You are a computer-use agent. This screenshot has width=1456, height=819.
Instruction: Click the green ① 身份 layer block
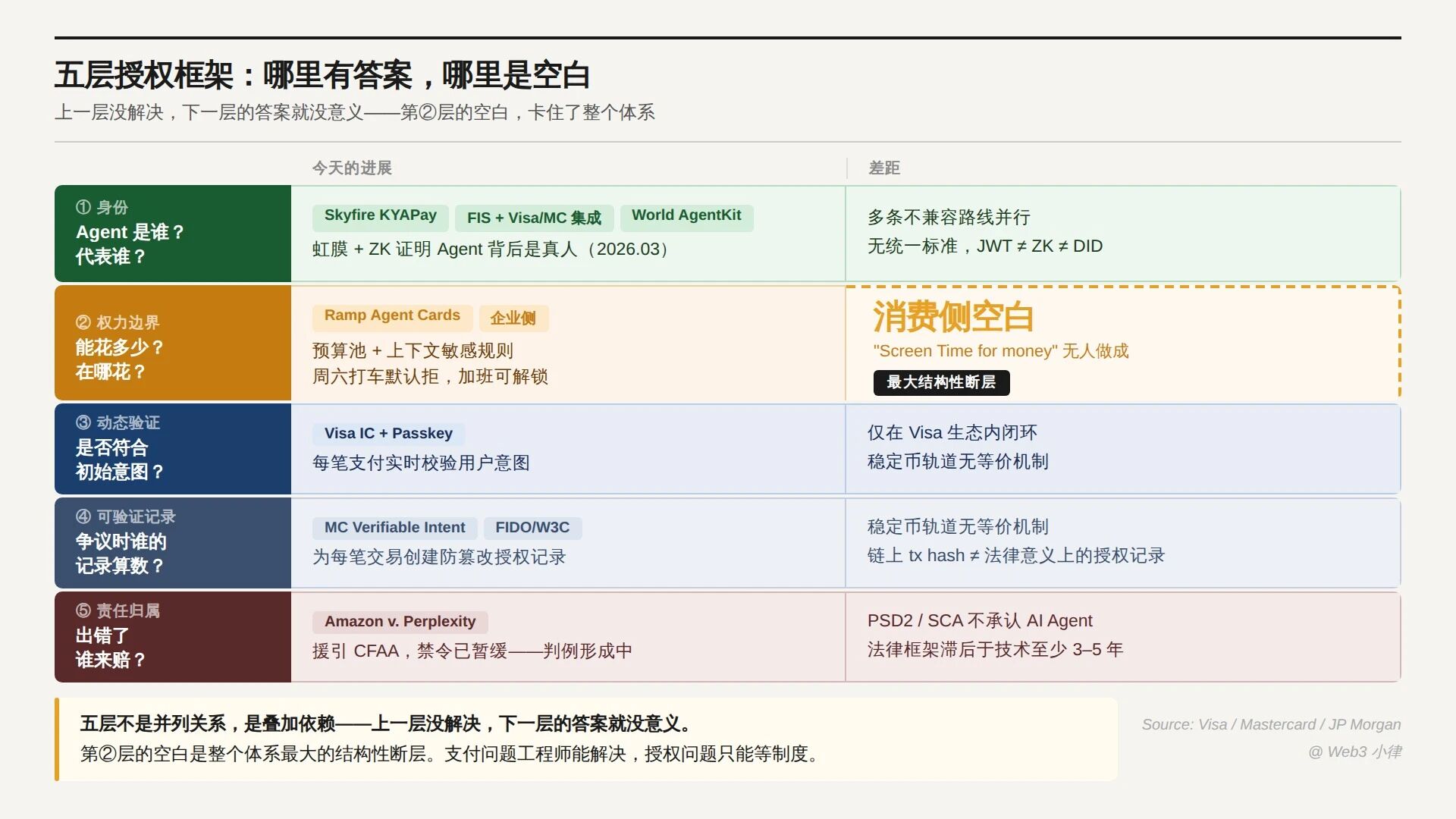click(x=173, y=233)
